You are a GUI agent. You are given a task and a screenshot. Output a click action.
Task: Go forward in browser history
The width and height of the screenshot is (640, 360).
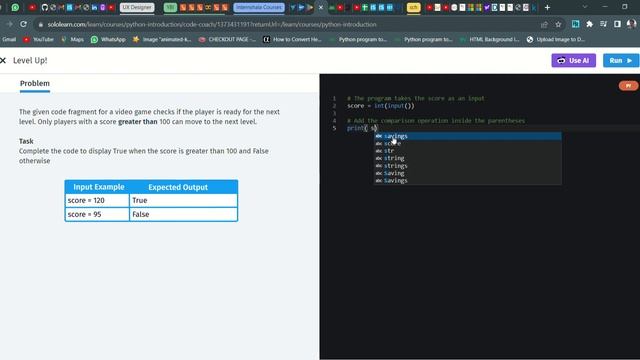[9, 24]
